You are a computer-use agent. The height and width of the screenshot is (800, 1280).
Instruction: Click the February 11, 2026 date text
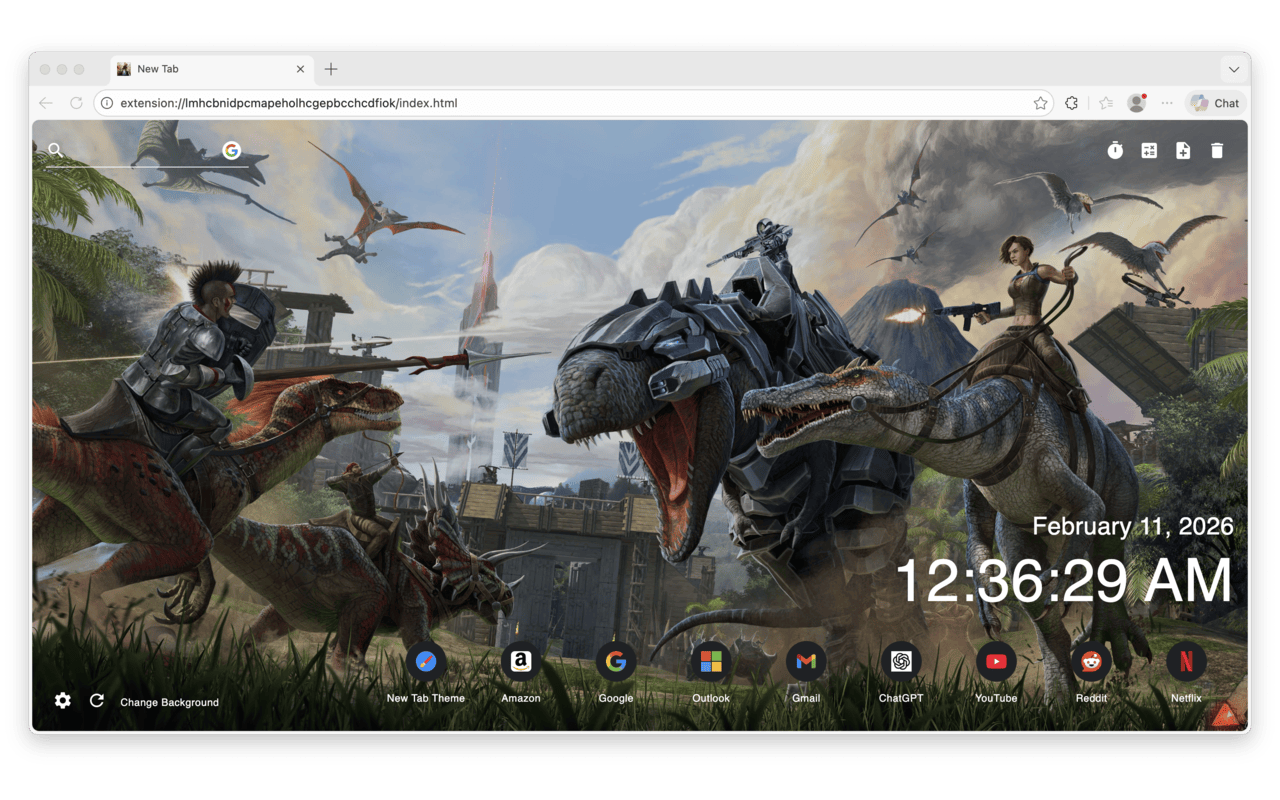pos(1133,526)
